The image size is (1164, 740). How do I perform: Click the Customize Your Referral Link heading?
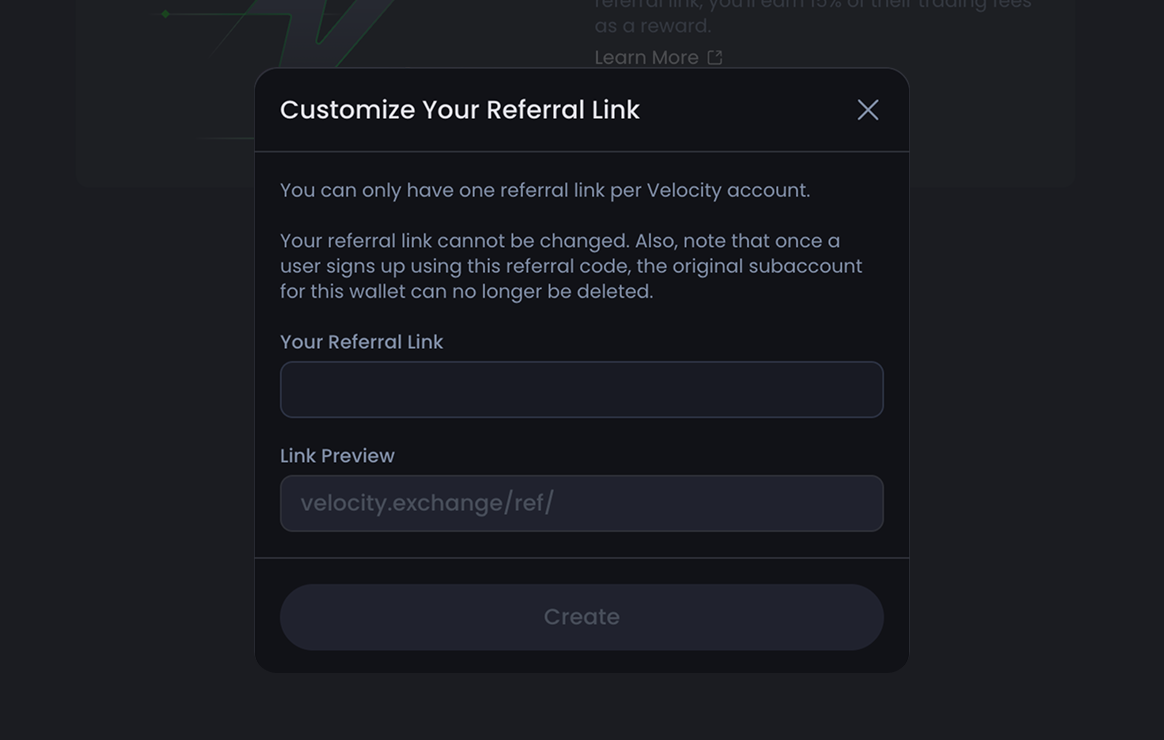(460, 110)
